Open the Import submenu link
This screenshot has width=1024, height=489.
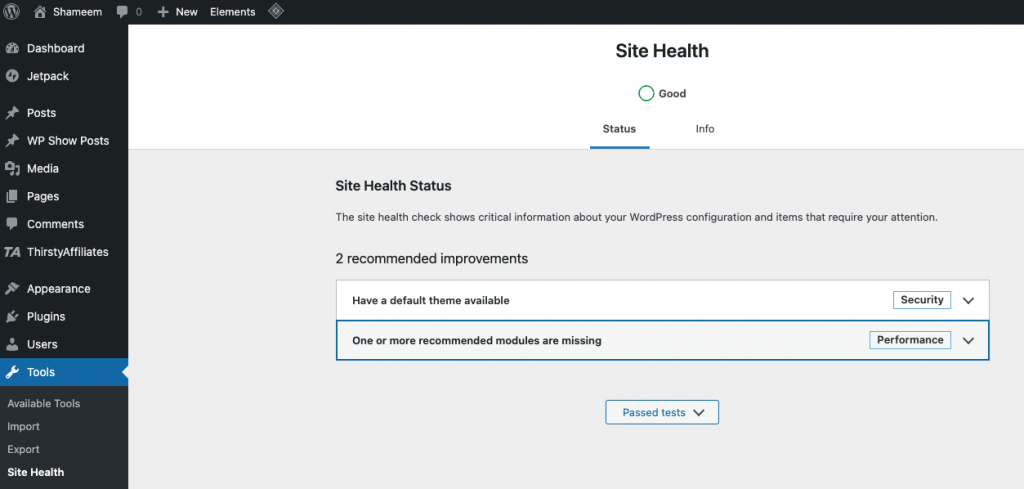pos(23,427)
